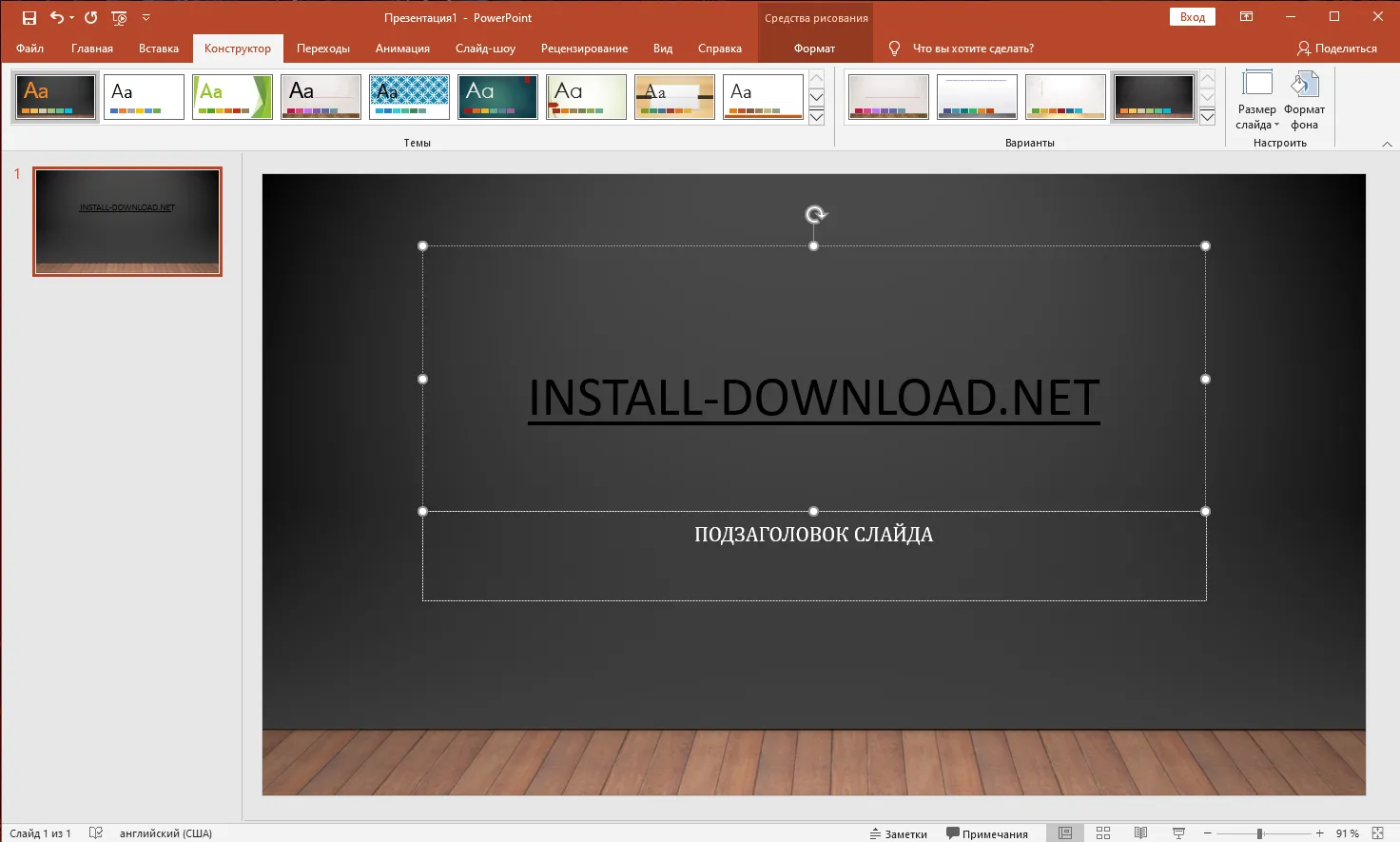The image size is (1400, 842).
Task: Expand the Темы themes gallery
Action: pyautogui.click(x=816, y=117)
